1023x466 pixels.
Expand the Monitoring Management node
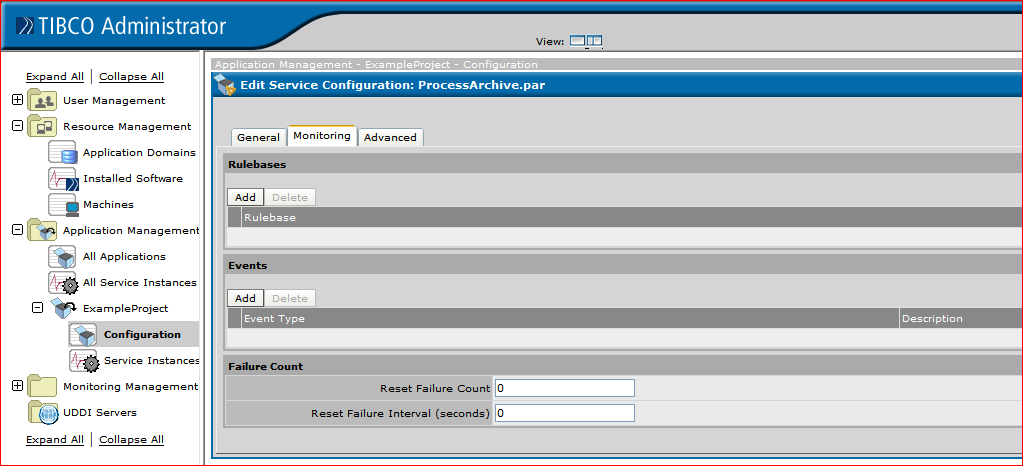click(18, 386)
